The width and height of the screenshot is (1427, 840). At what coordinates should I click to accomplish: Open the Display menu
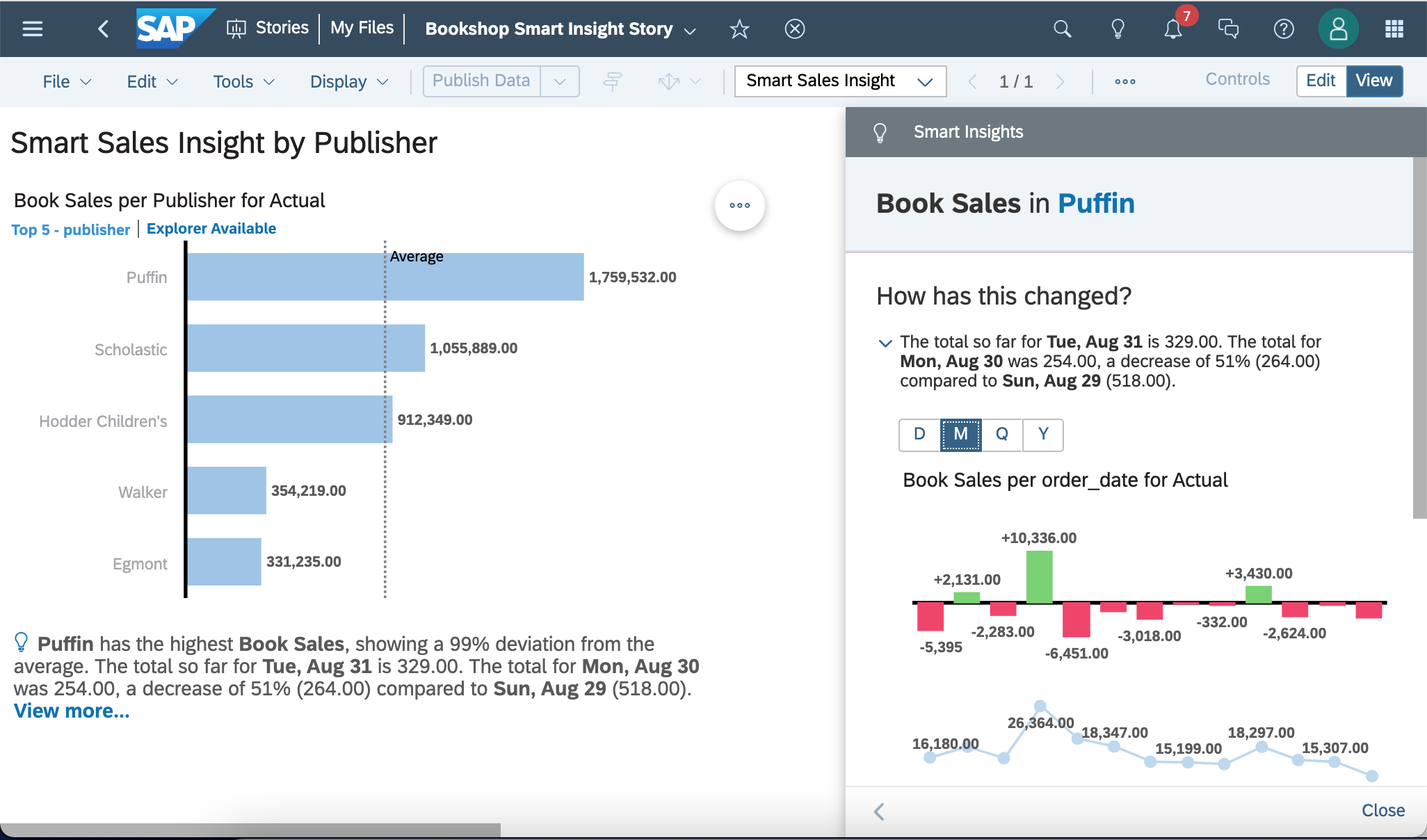(x=348, y=81)
